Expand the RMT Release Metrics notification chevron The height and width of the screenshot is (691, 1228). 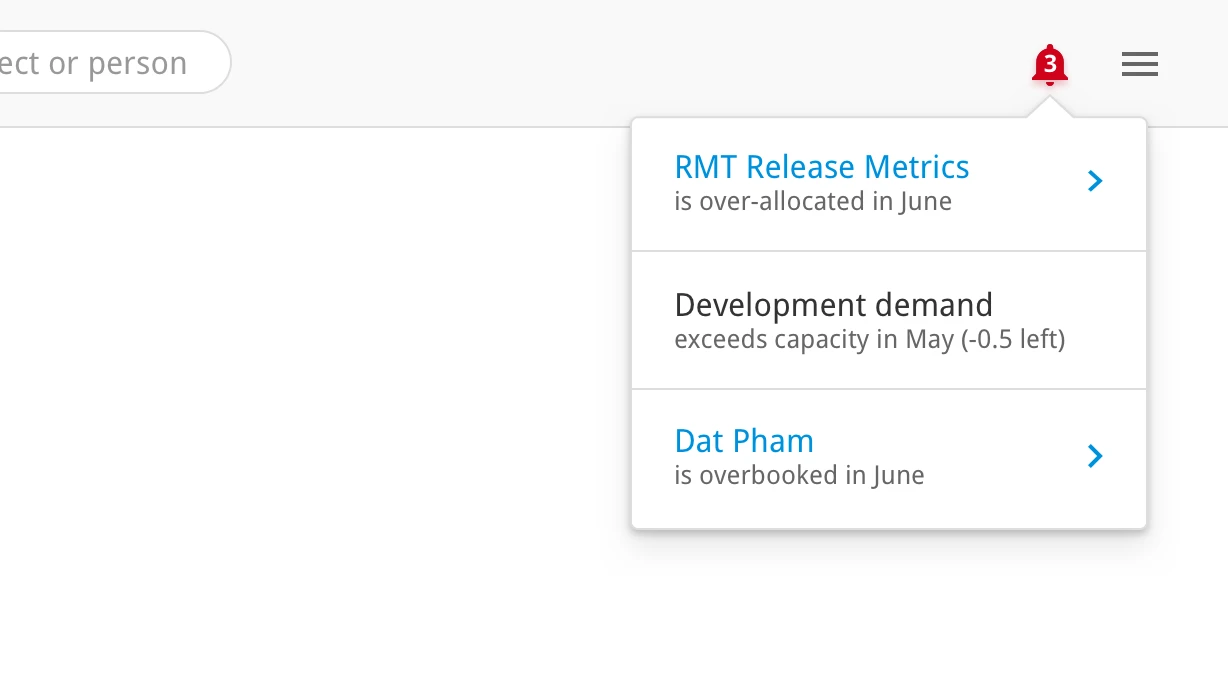(x=1095, y=181)
